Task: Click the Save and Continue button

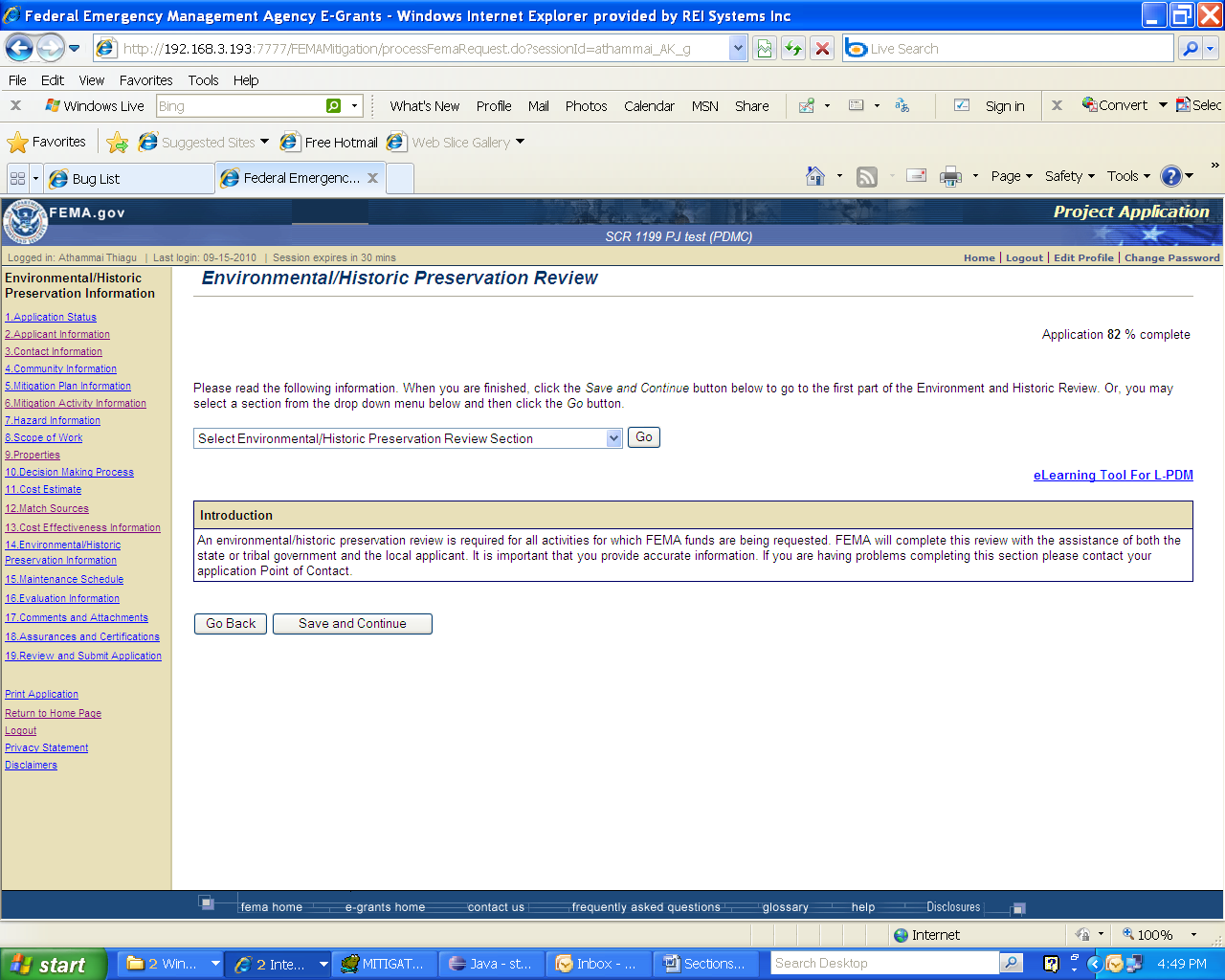Action: point(352,624)
